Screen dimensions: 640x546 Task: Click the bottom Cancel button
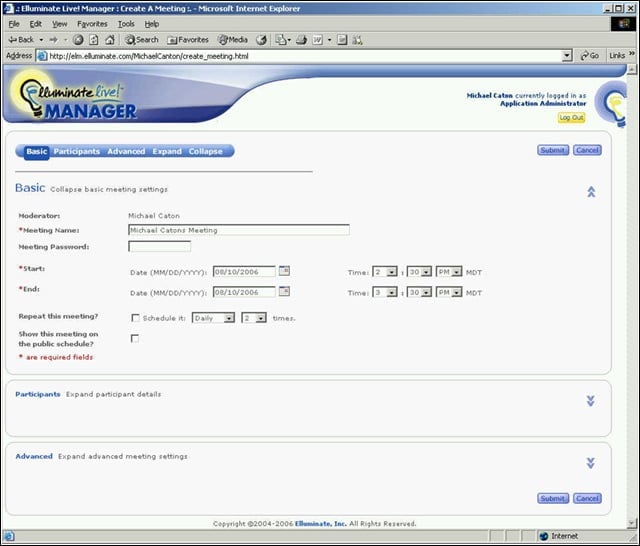coord(587,498)
